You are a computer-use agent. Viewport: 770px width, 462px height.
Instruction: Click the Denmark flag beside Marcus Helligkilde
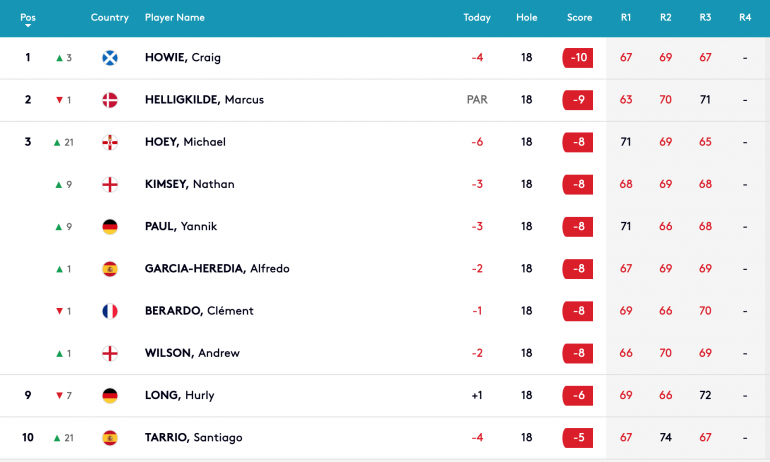[110, 100]
